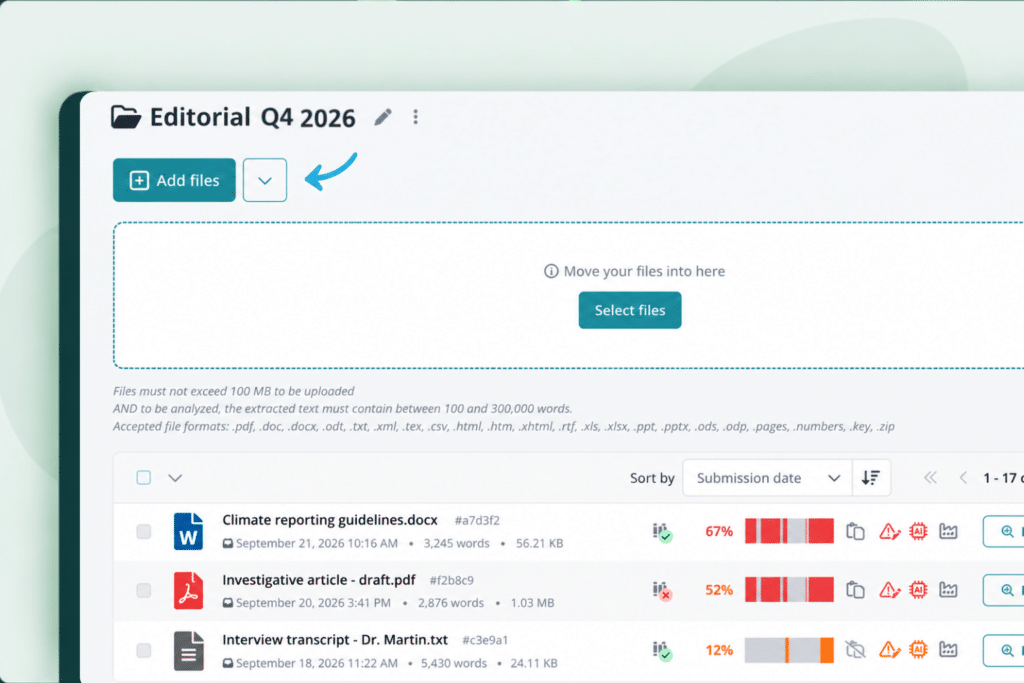Image resolution: width=1024 pixels, height=683 pixels.
Task: Click the copy-paste icon for Climate reporting guidelines
Action: pos(855,532)
